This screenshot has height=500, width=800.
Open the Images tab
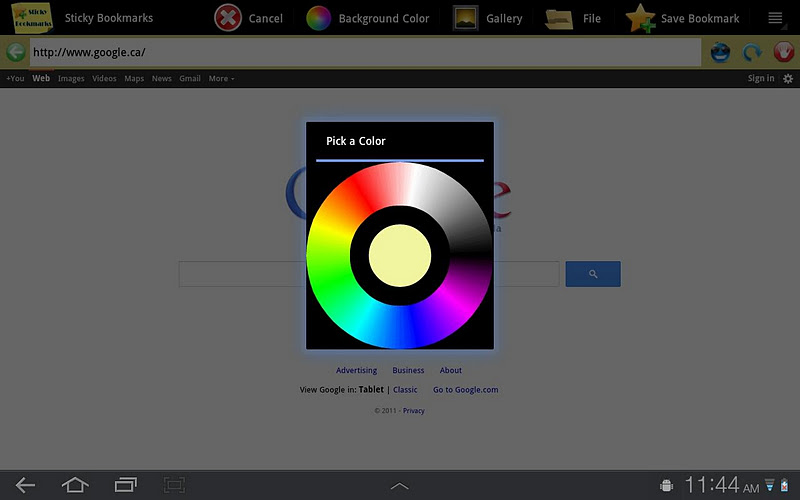[71, 79]
